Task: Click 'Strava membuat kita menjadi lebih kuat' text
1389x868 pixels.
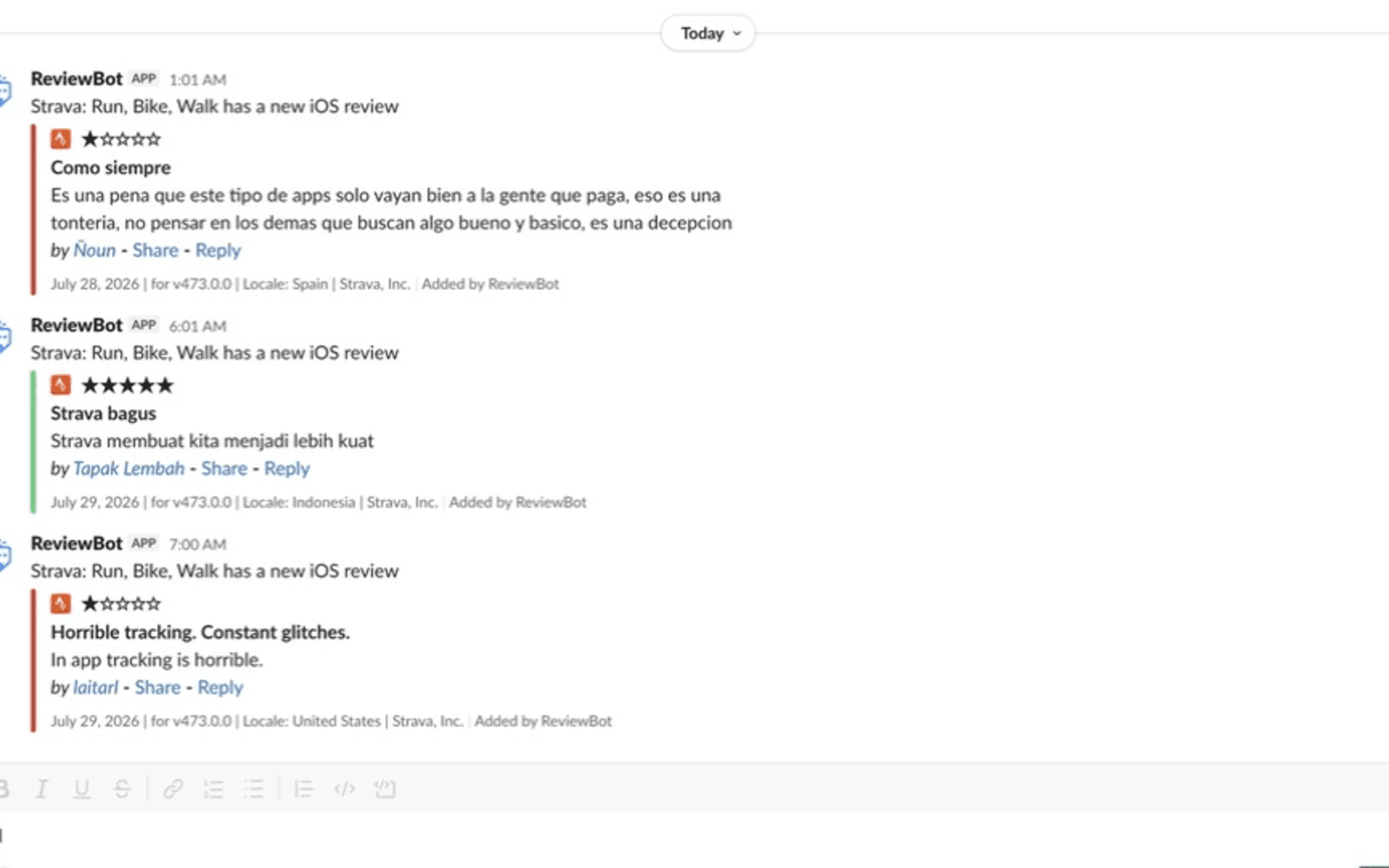Action: (212, 441)
